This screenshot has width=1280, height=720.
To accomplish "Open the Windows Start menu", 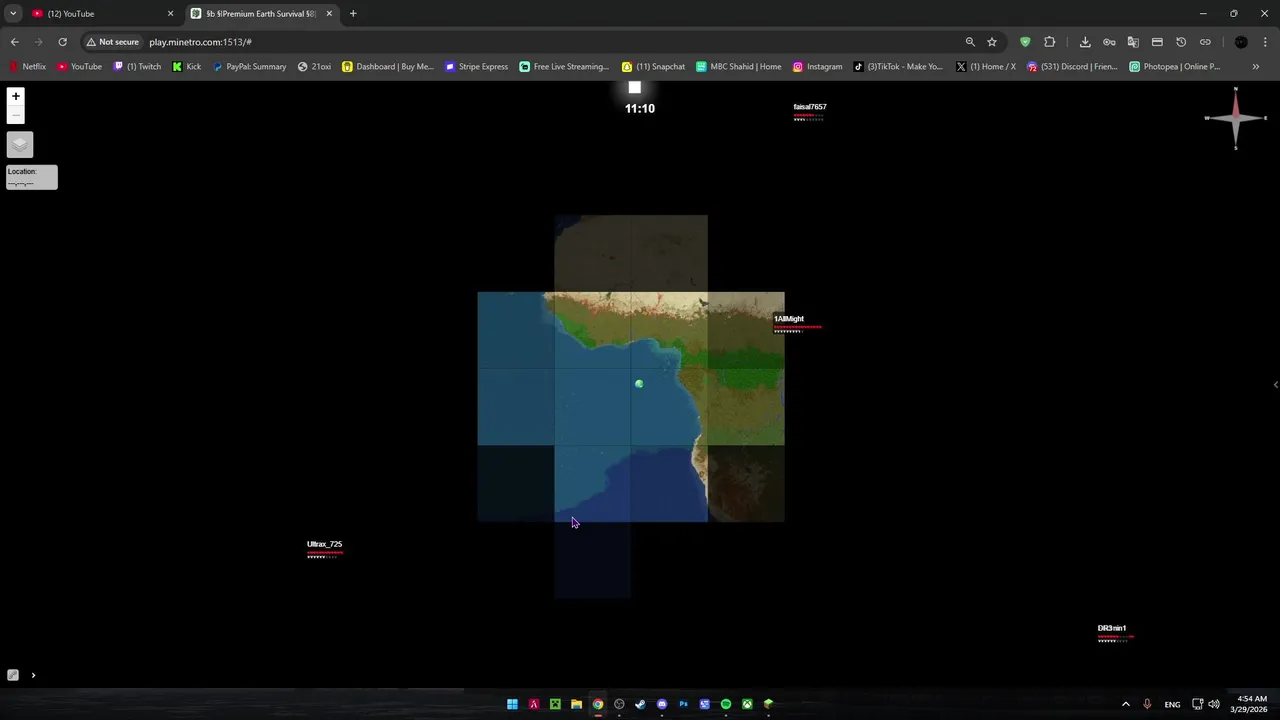I will click(512, 704).
